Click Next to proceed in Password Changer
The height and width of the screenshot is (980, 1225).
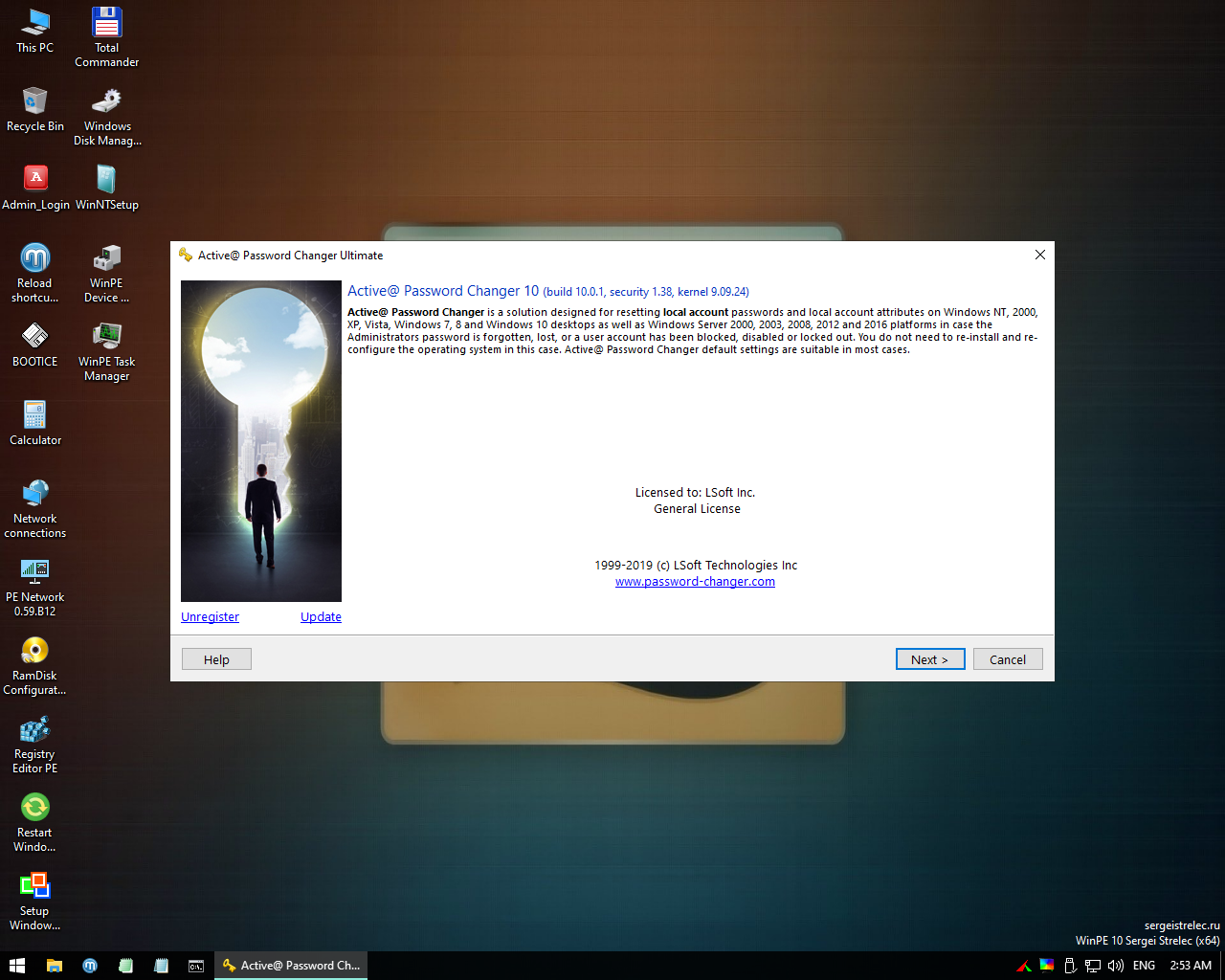[930, 659]
